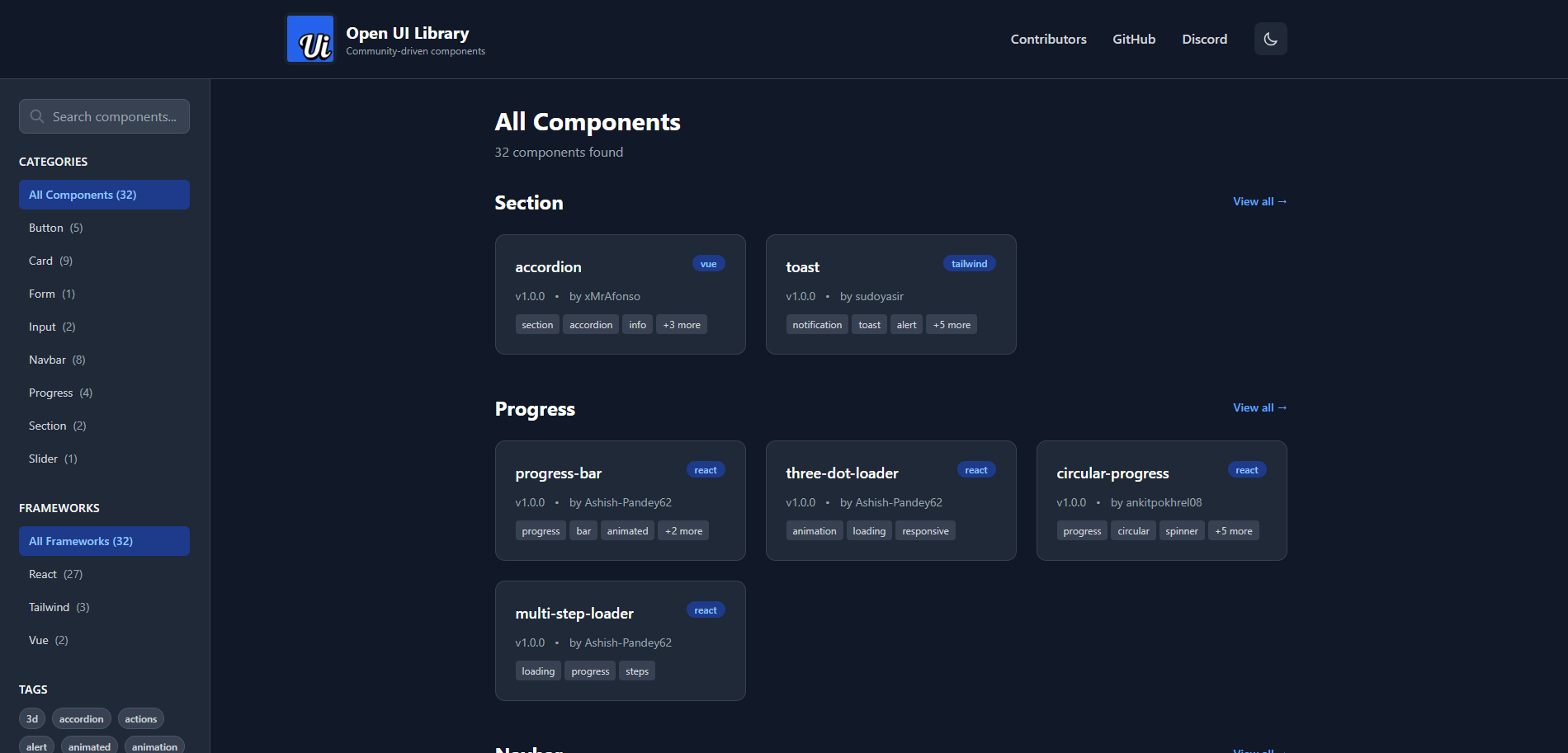Focus the Search components input field
This screenshot has width=1568, height=753.
116,116
